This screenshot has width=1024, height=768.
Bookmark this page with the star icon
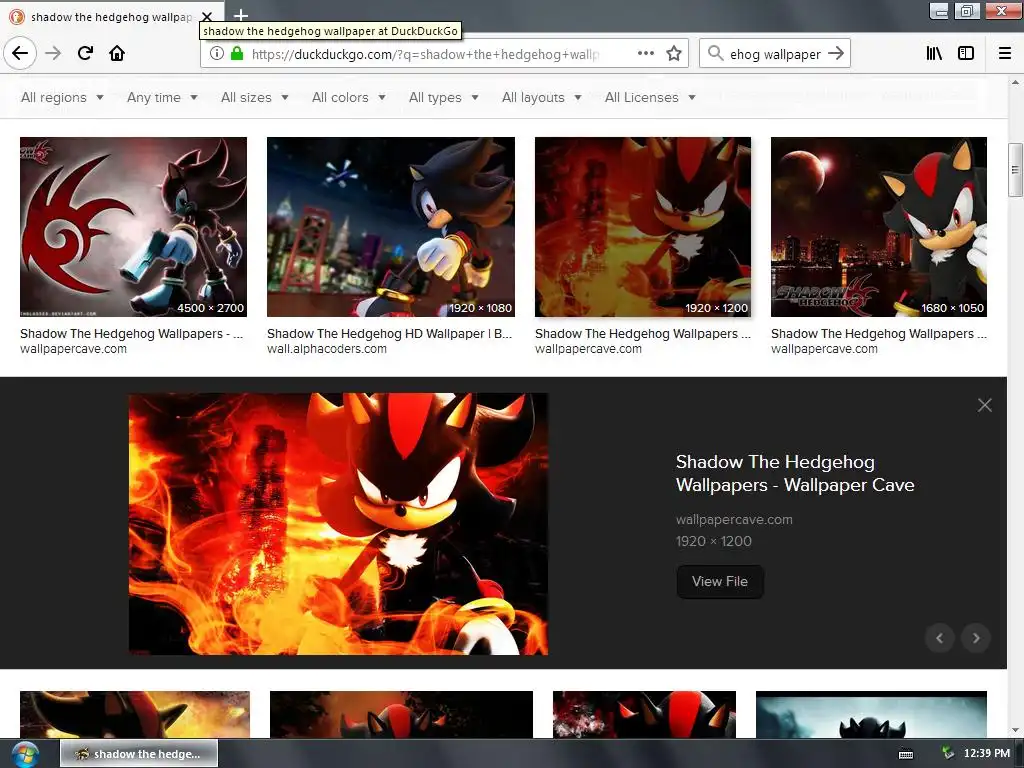[x=674, y=54]
